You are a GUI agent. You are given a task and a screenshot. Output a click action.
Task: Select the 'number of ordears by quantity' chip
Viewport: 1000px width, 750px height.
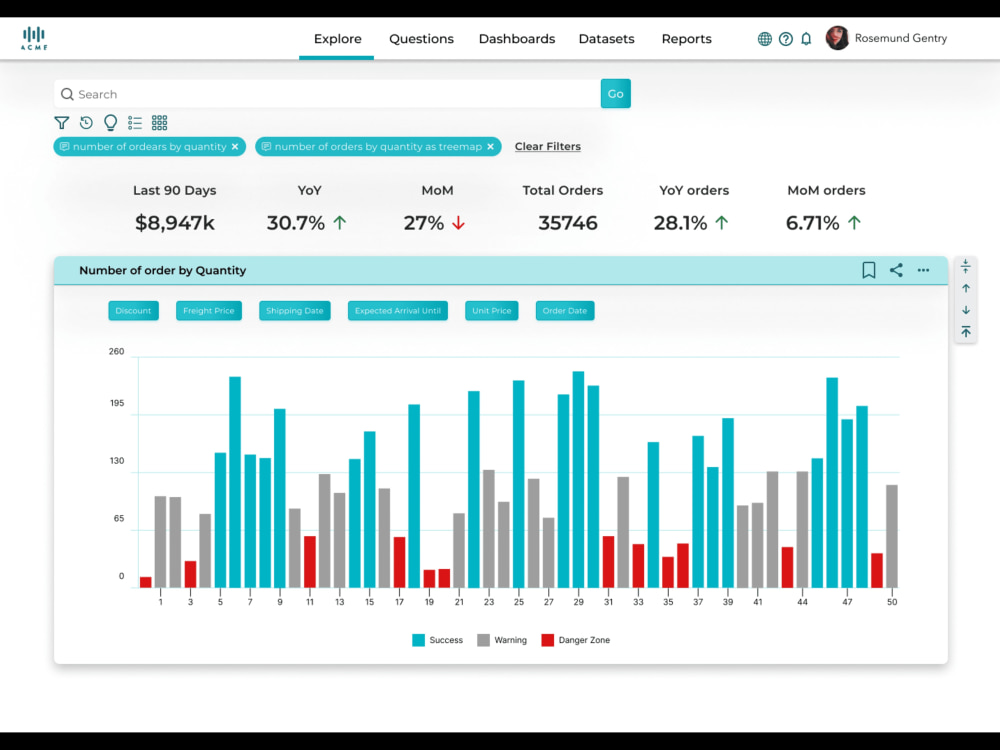pyautogui.click(x=149, y=147)
